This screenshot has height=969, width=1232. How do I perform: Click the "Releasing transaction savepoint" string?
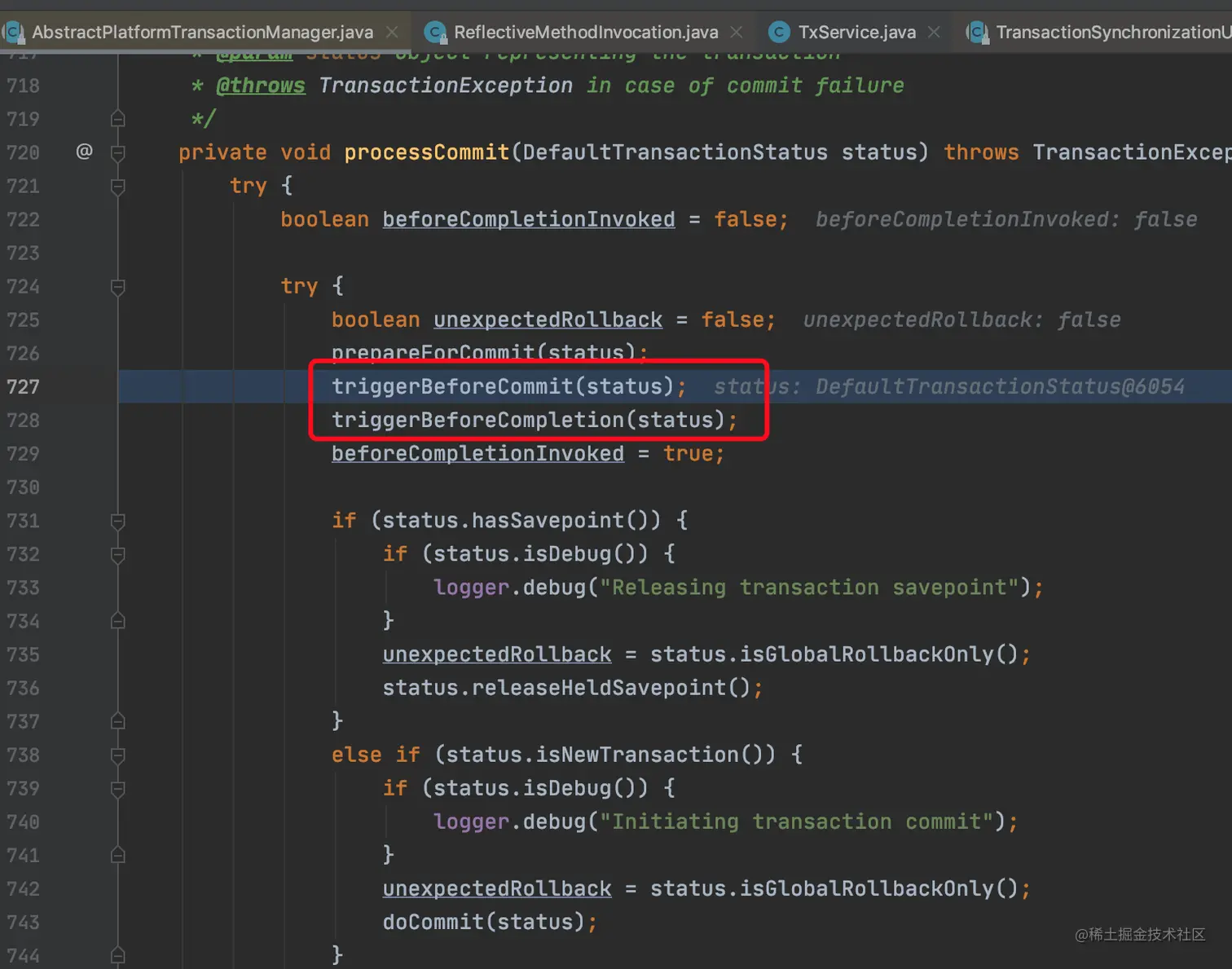pos(816,588)
